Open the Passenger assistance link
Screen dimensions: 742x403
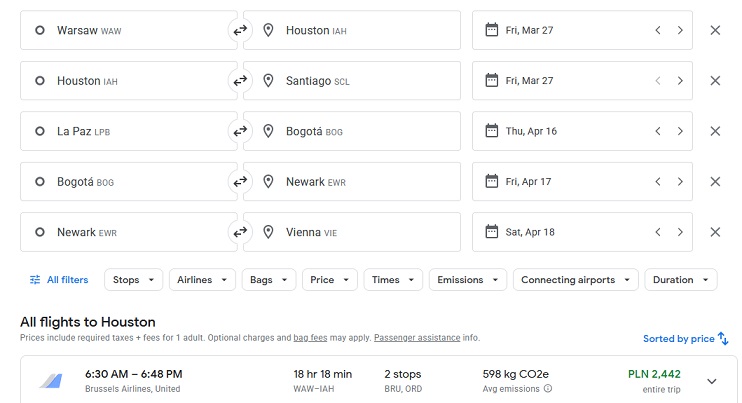[417, 338]
